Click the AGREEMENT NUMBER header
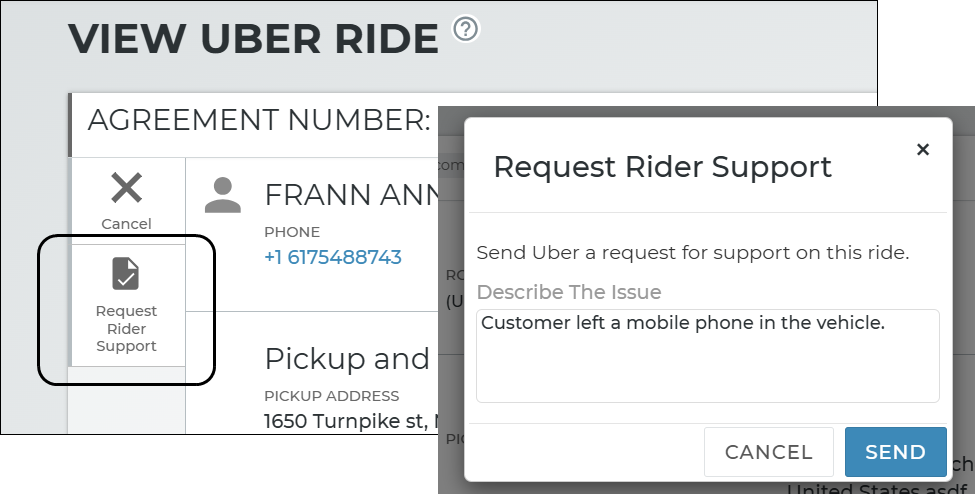This screenshot has height=494, width=975. click(259, 121)
